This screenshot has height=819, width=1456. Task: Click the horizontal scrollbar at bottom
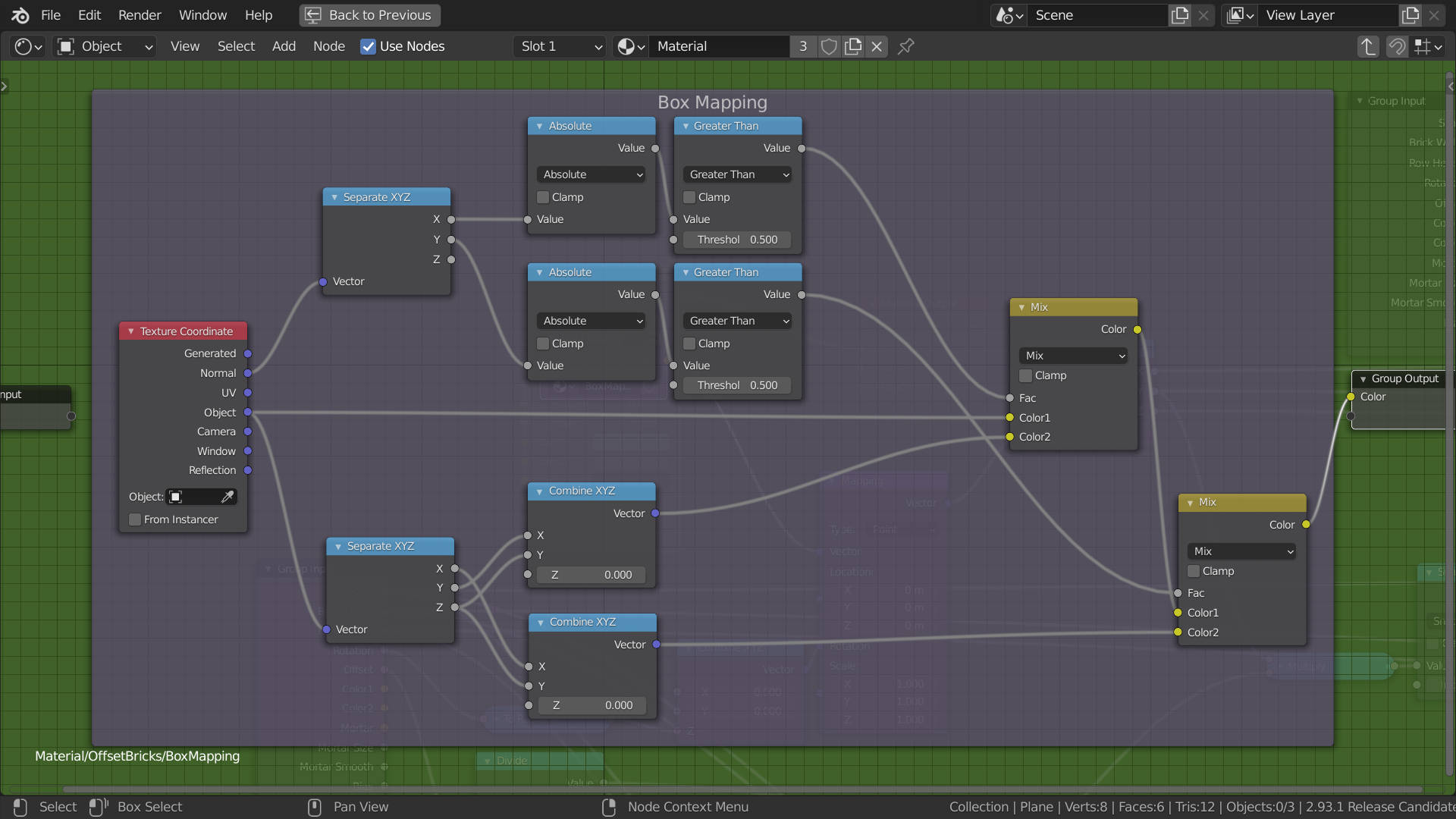click(x=743, y=789)
